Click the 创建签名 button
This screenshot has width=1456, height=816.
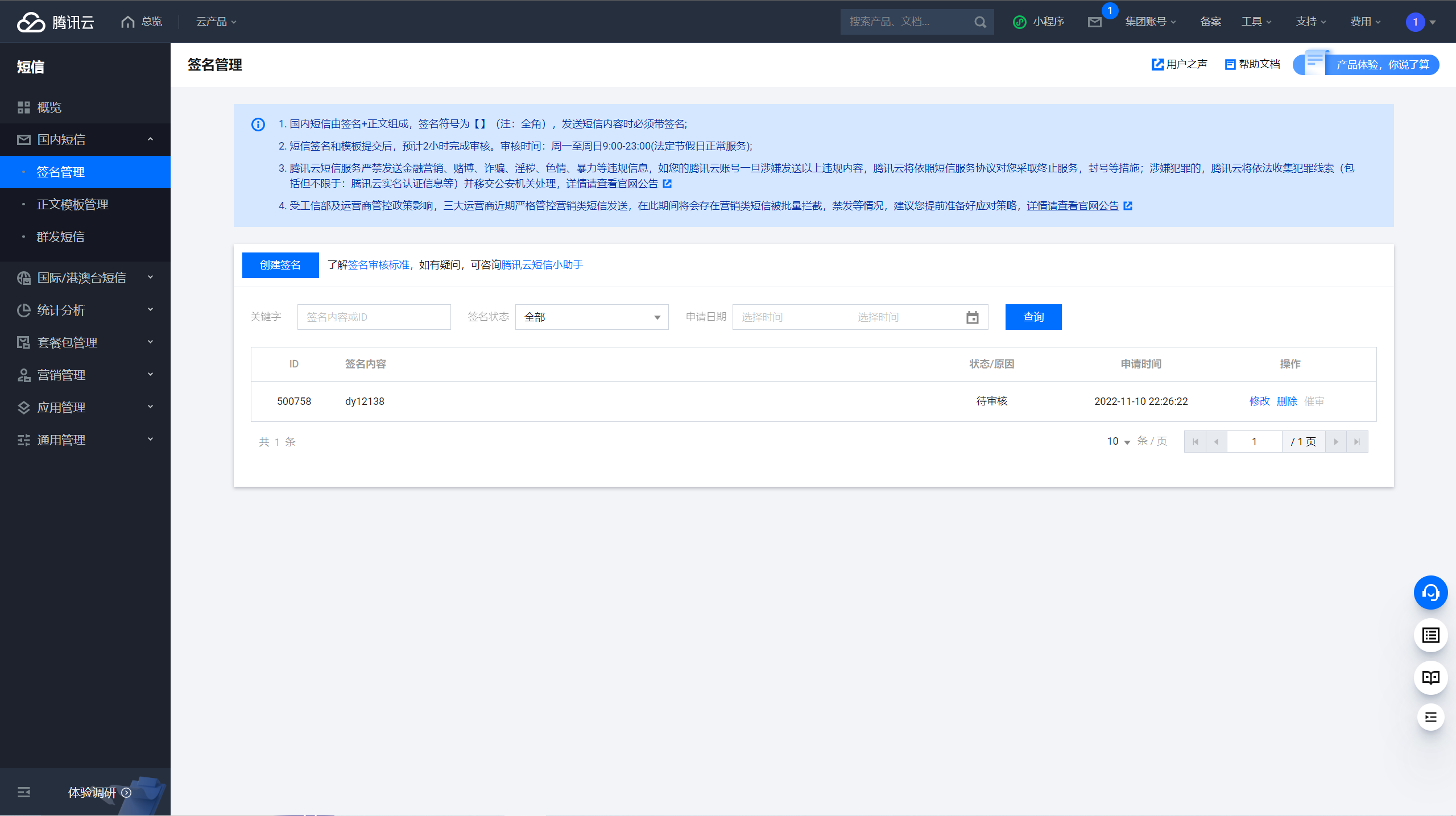click(280, 265)
